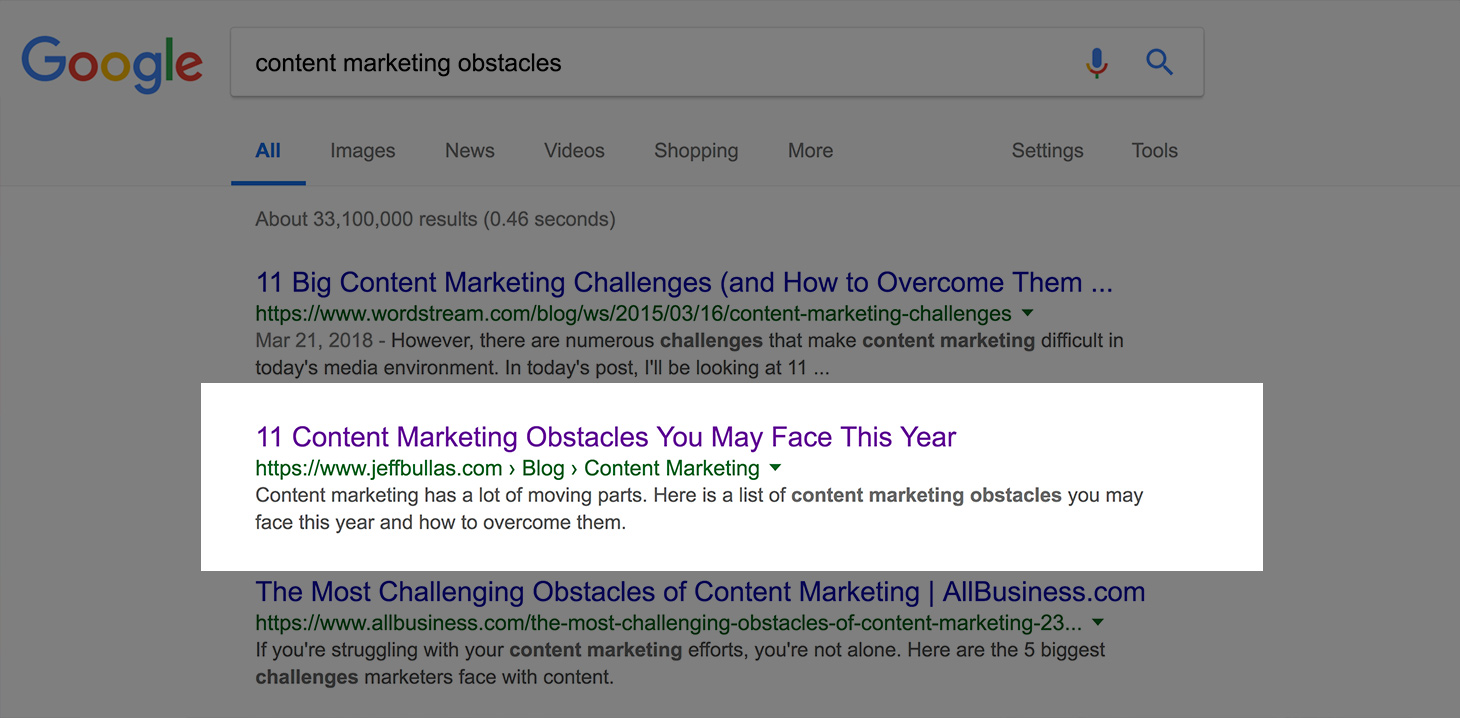1460x718 pixels.
Task: Select the All tab
Action: (x=268, y=151)
